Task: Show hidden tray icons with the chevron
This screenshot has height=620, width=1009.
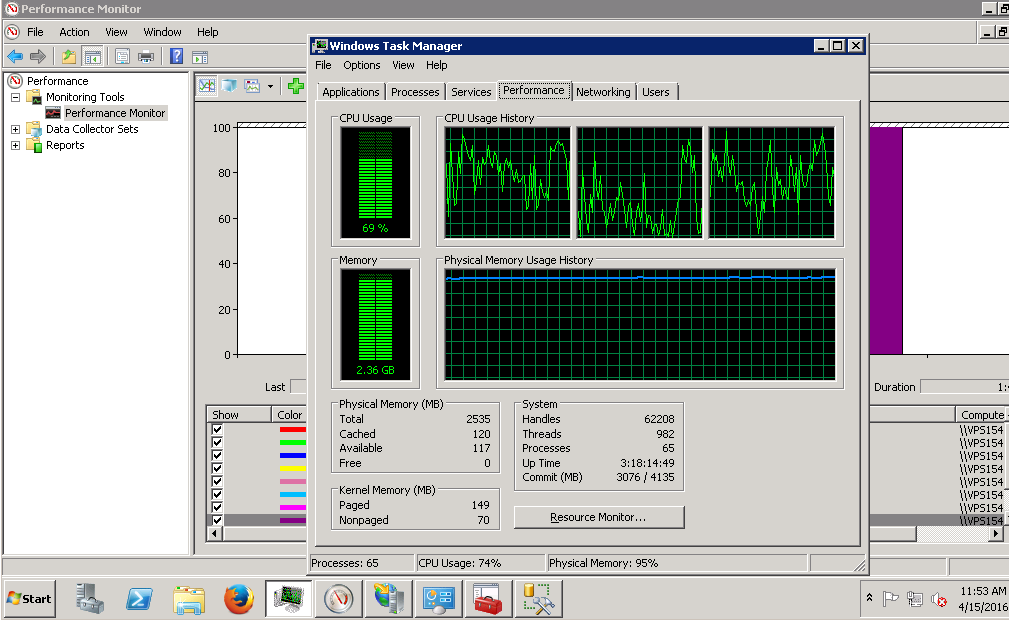Action: (869, 598)
